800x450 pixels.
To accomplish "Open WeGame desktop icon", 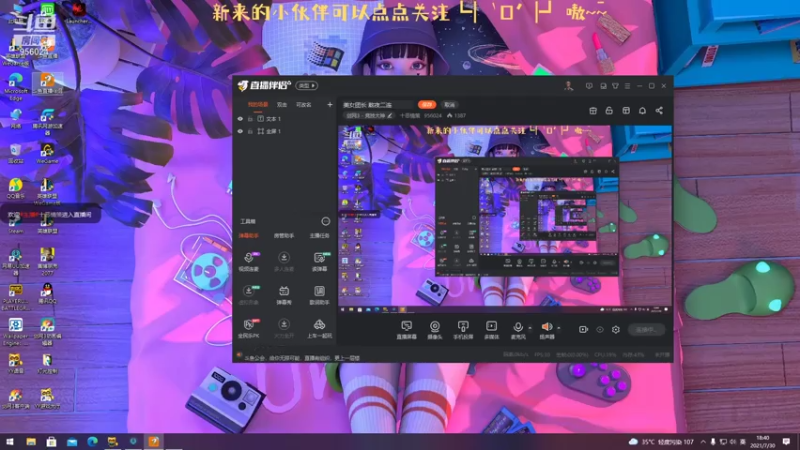I will (x=47, y=154).
